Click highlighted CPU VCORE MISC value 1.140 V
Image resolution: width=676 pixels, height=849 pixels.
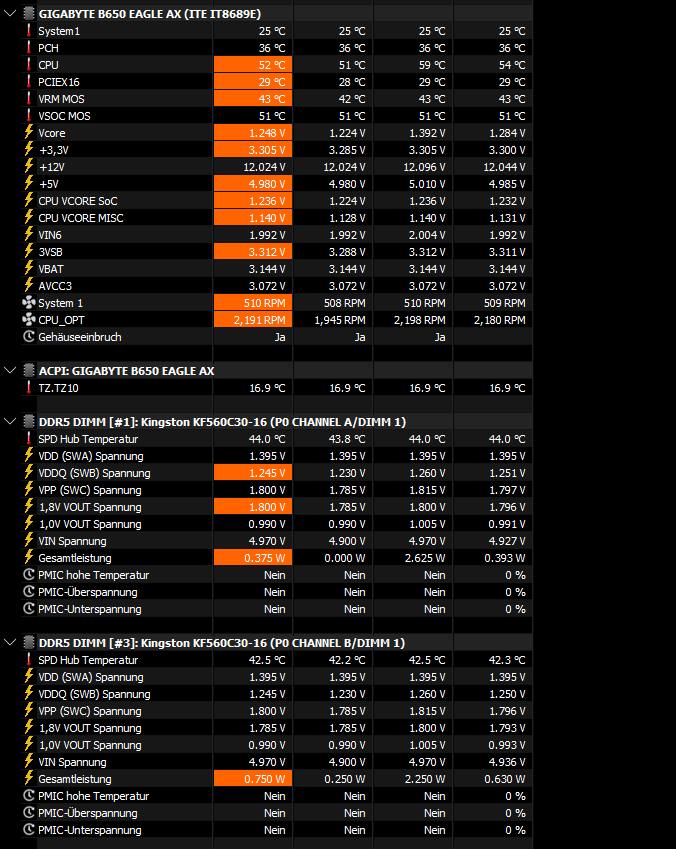pos(253,218)
